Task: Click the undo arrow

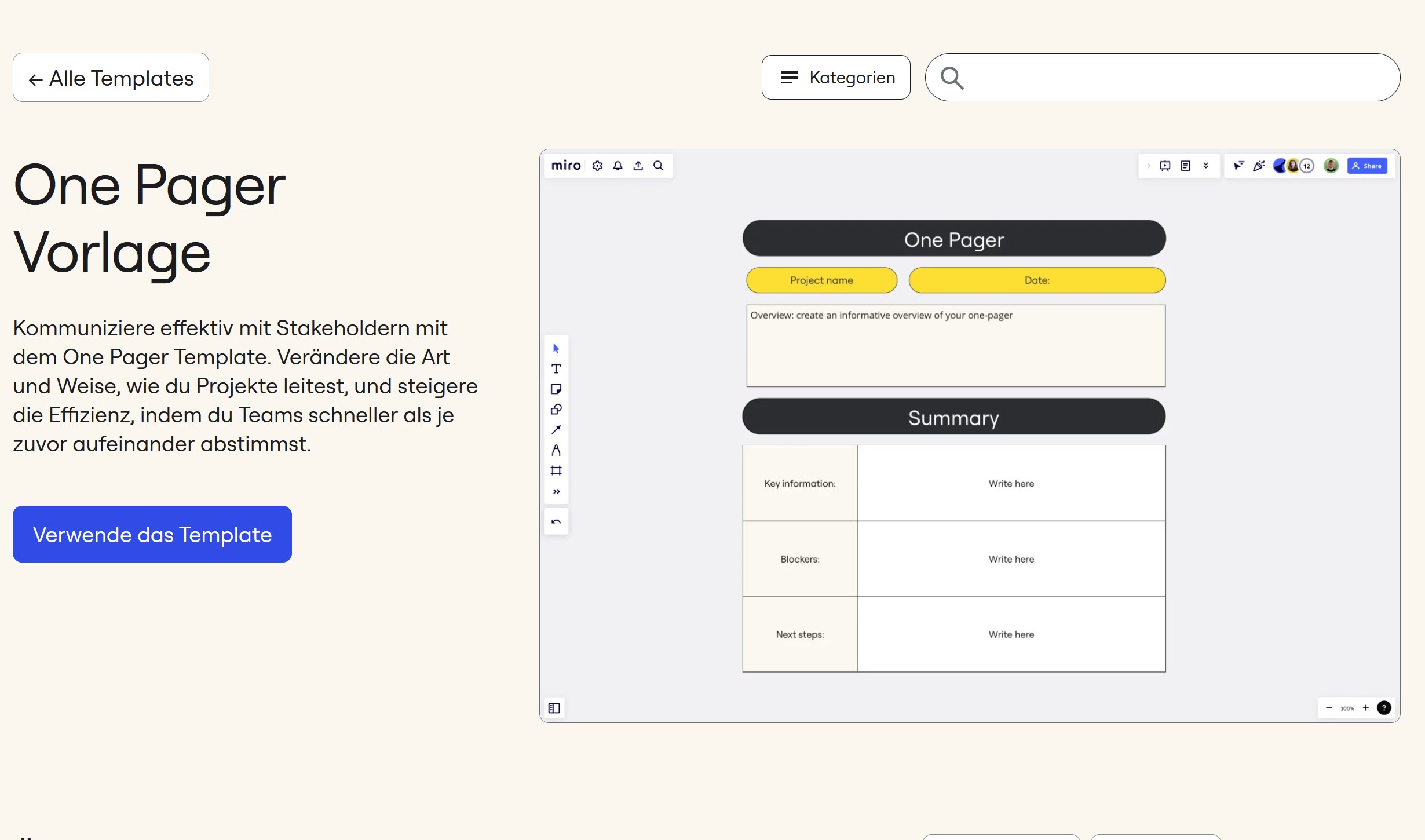Action: [x=556, y=521]
